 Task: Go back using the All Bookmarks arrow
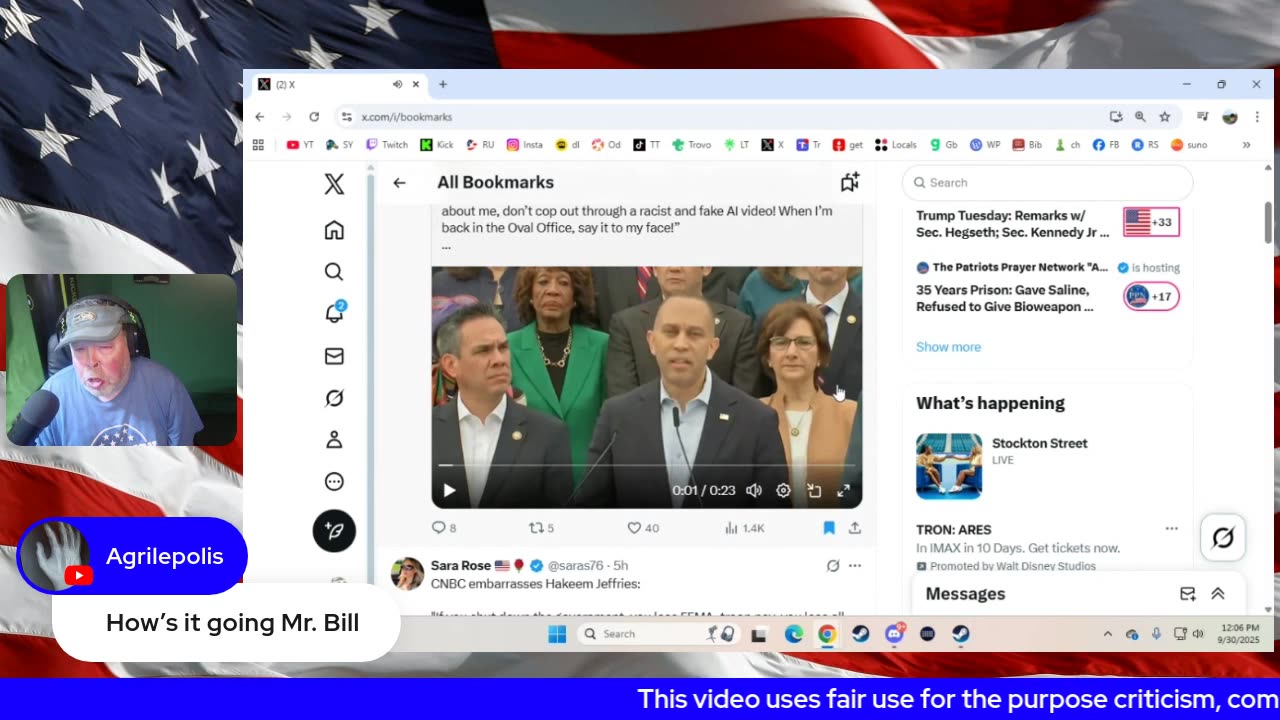coord(399,182)
